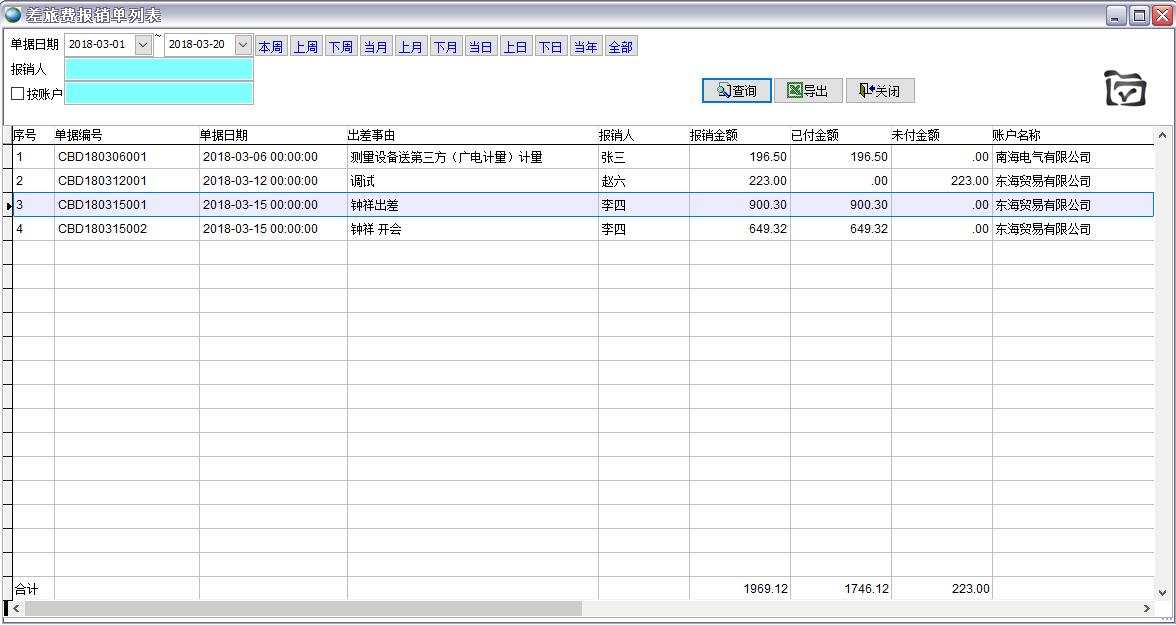Close the list with the 关闭 button

(880, 91)
